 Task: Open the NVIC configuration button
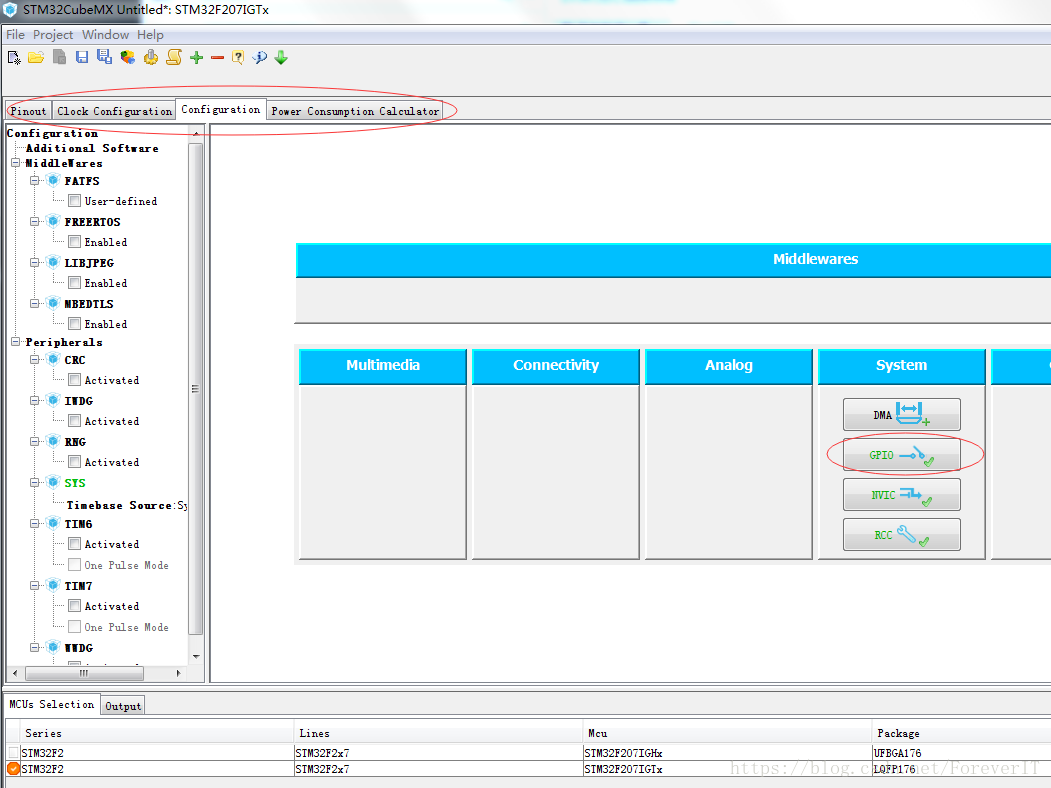[902, 495]
